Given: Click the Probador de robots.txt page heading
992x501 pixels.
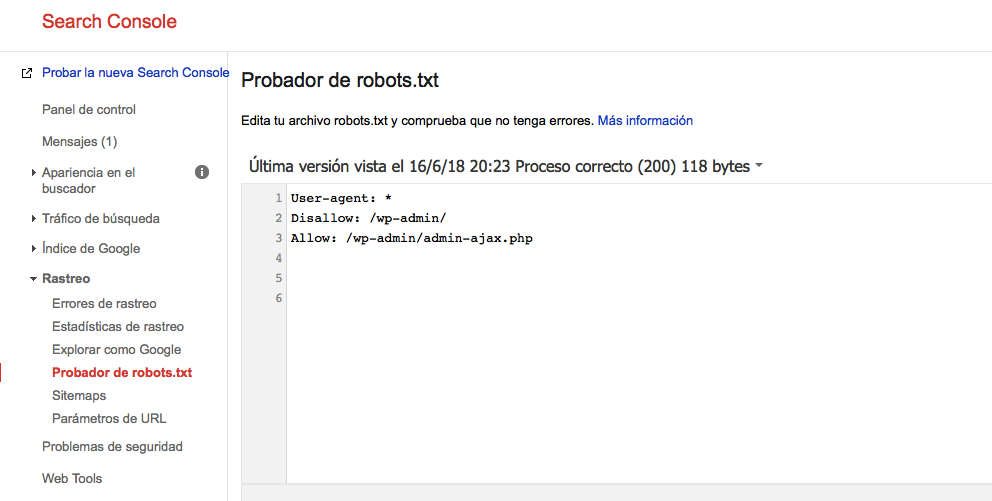Looking at the screenshot, I should pos(340,80).
